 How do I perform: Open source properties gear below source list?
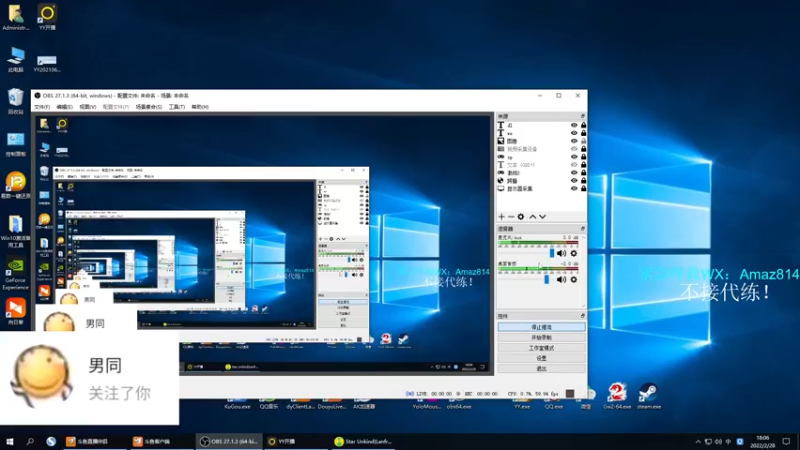click(x=520, y=217)
